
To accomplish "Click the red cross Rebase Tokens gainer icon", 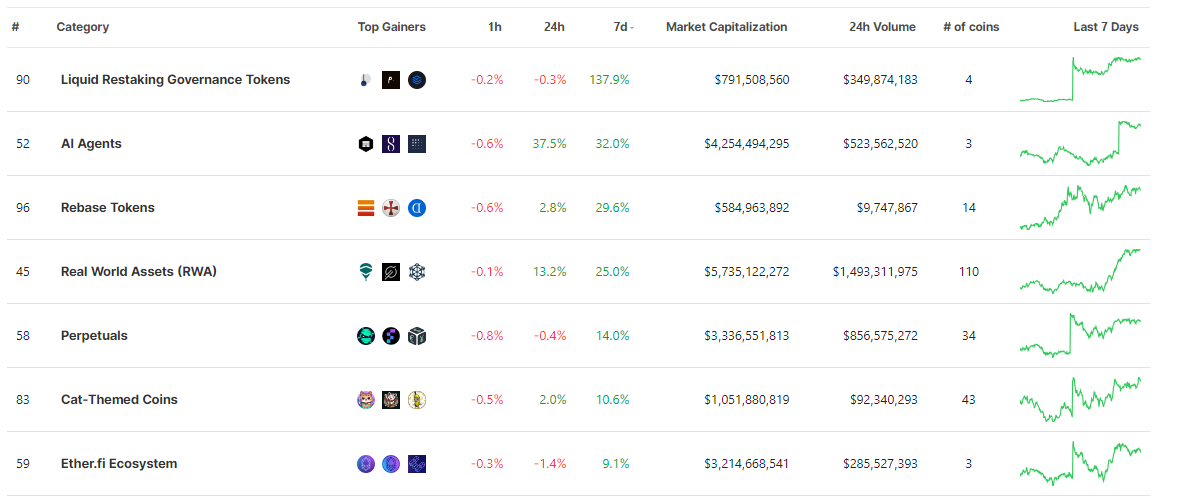I will [x=391, y=208].
